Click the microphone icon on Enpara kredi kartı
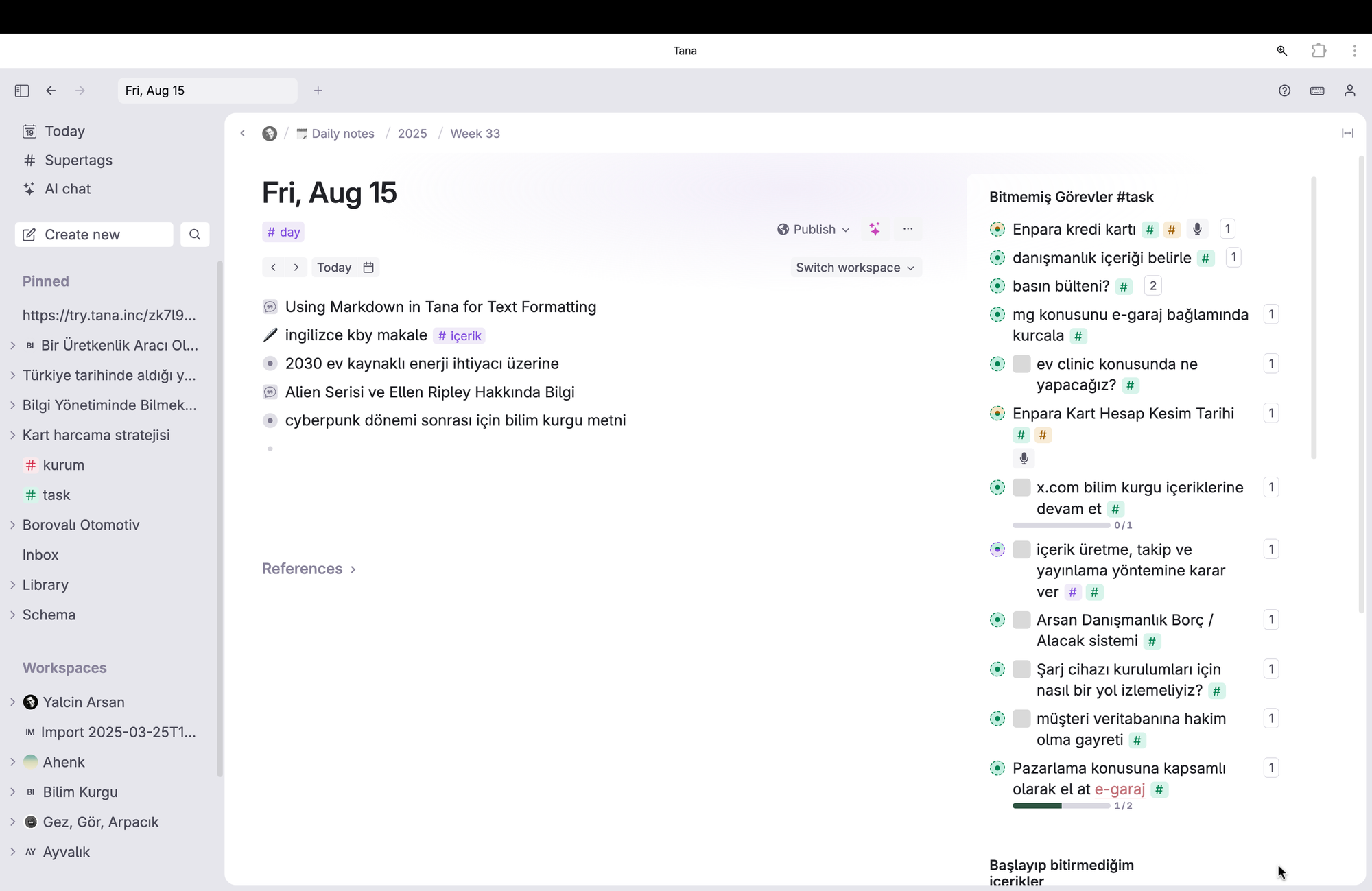This screenshot has height=891, width=1372. [x=1197, y=229]
